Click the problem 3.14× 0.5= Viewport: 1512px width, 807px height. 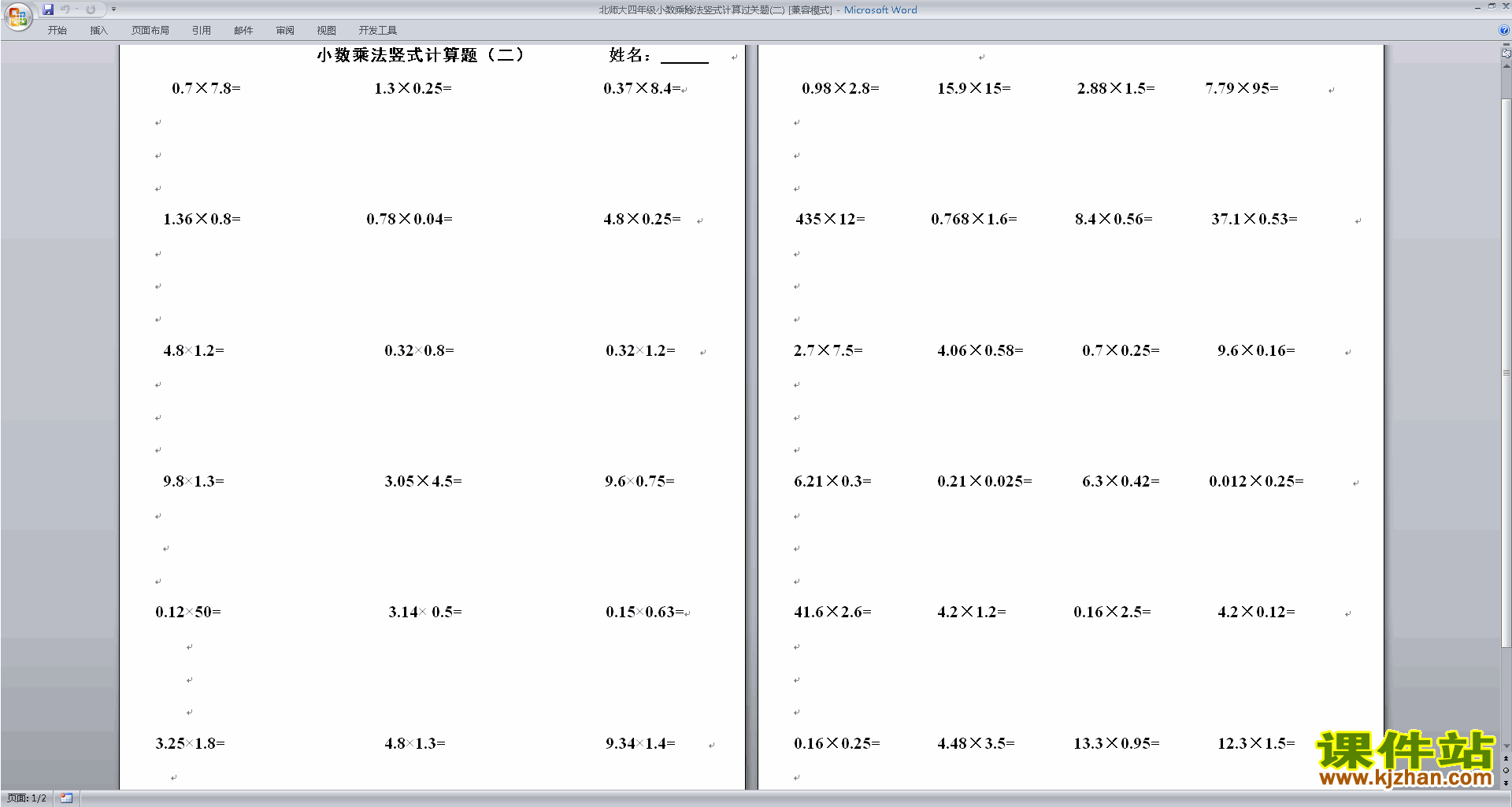click(425, 612)
